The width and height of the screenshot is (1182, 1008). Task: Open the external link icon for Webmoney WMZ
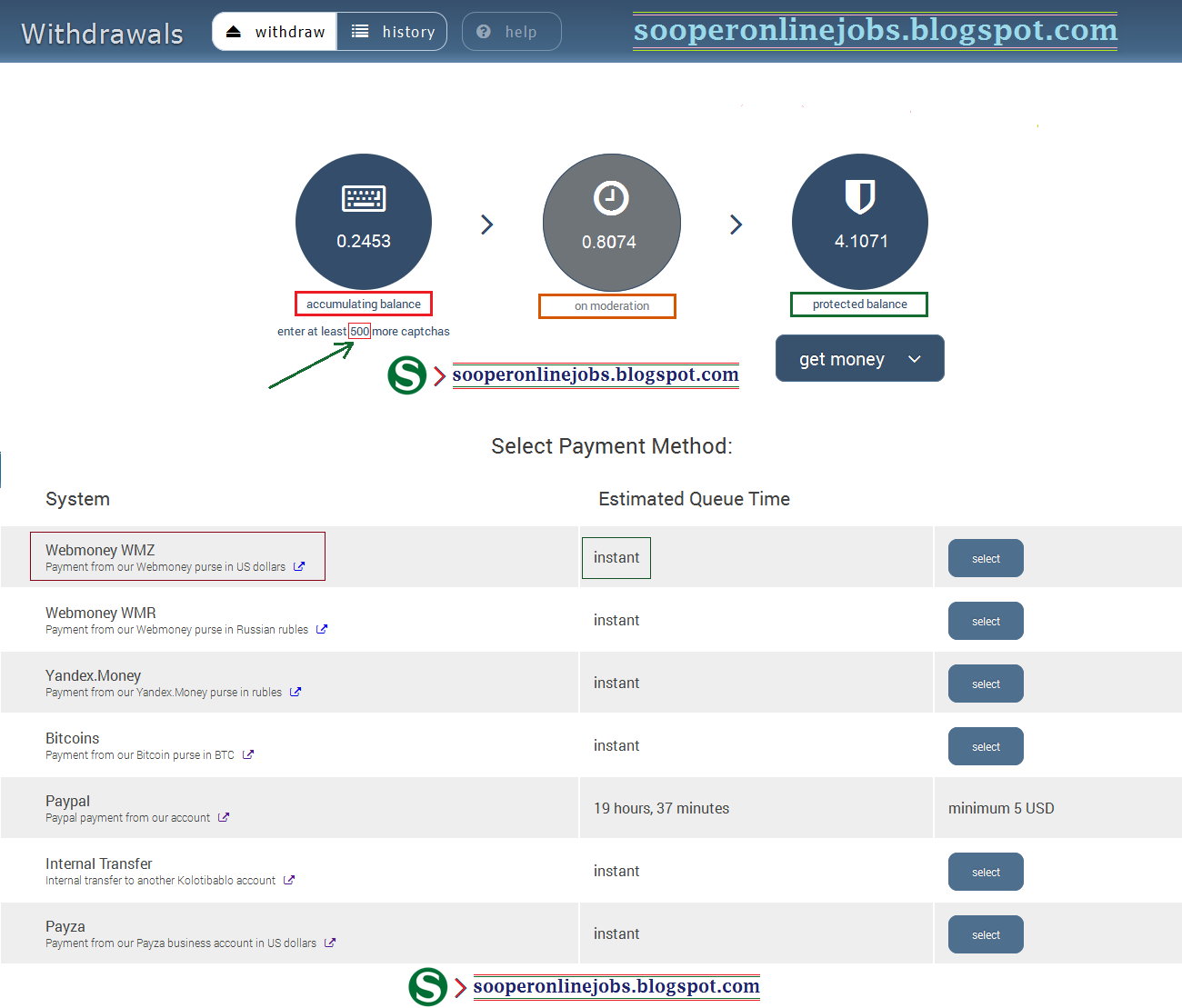[x=299, y=566]
